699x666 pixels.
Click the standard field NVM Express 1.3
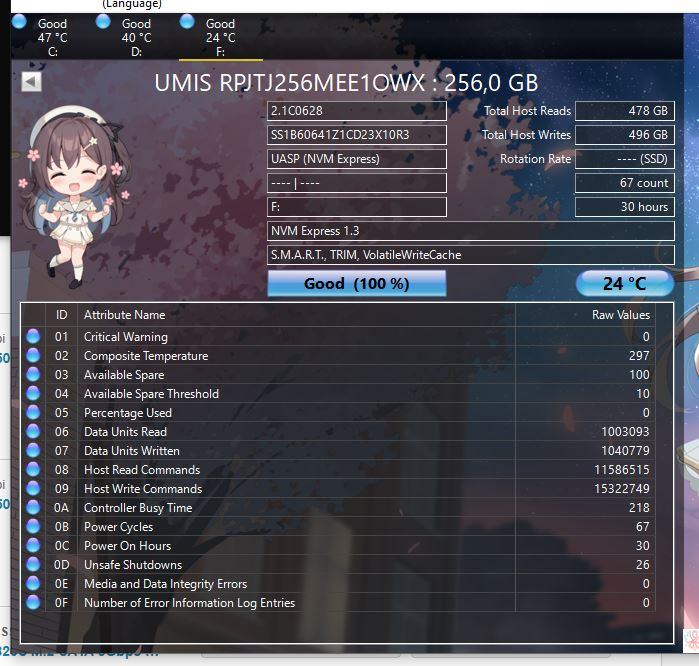coord(471,231)
